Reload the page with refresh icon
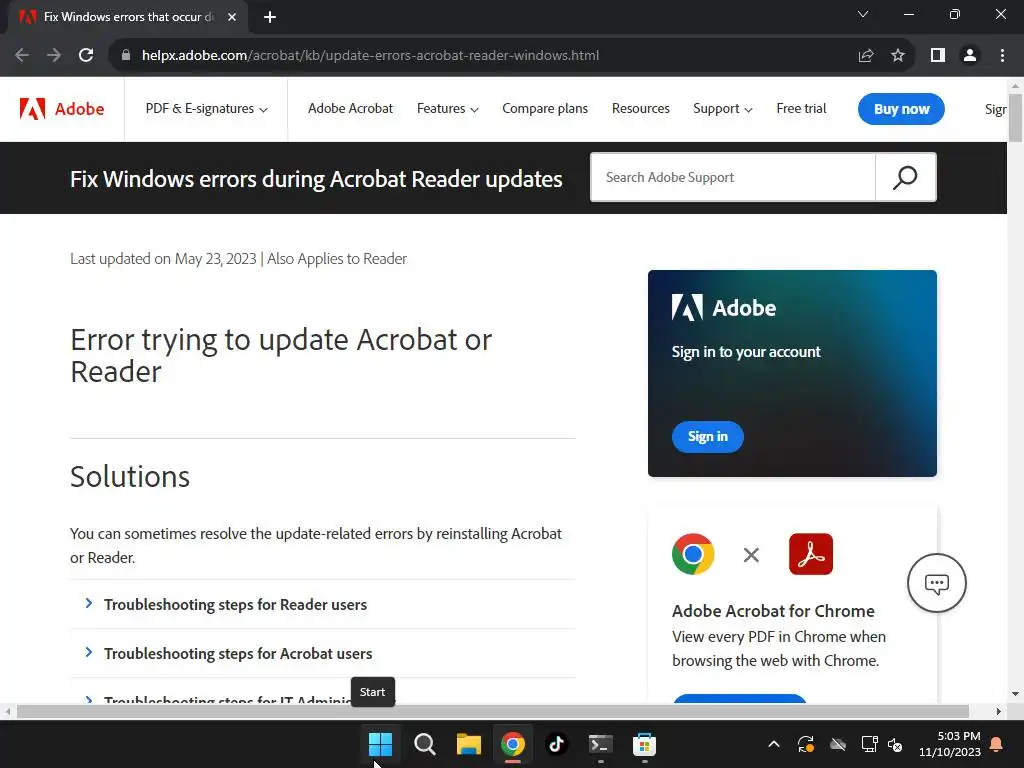The width and height of the screenshot is (1024, 768). 86,56
